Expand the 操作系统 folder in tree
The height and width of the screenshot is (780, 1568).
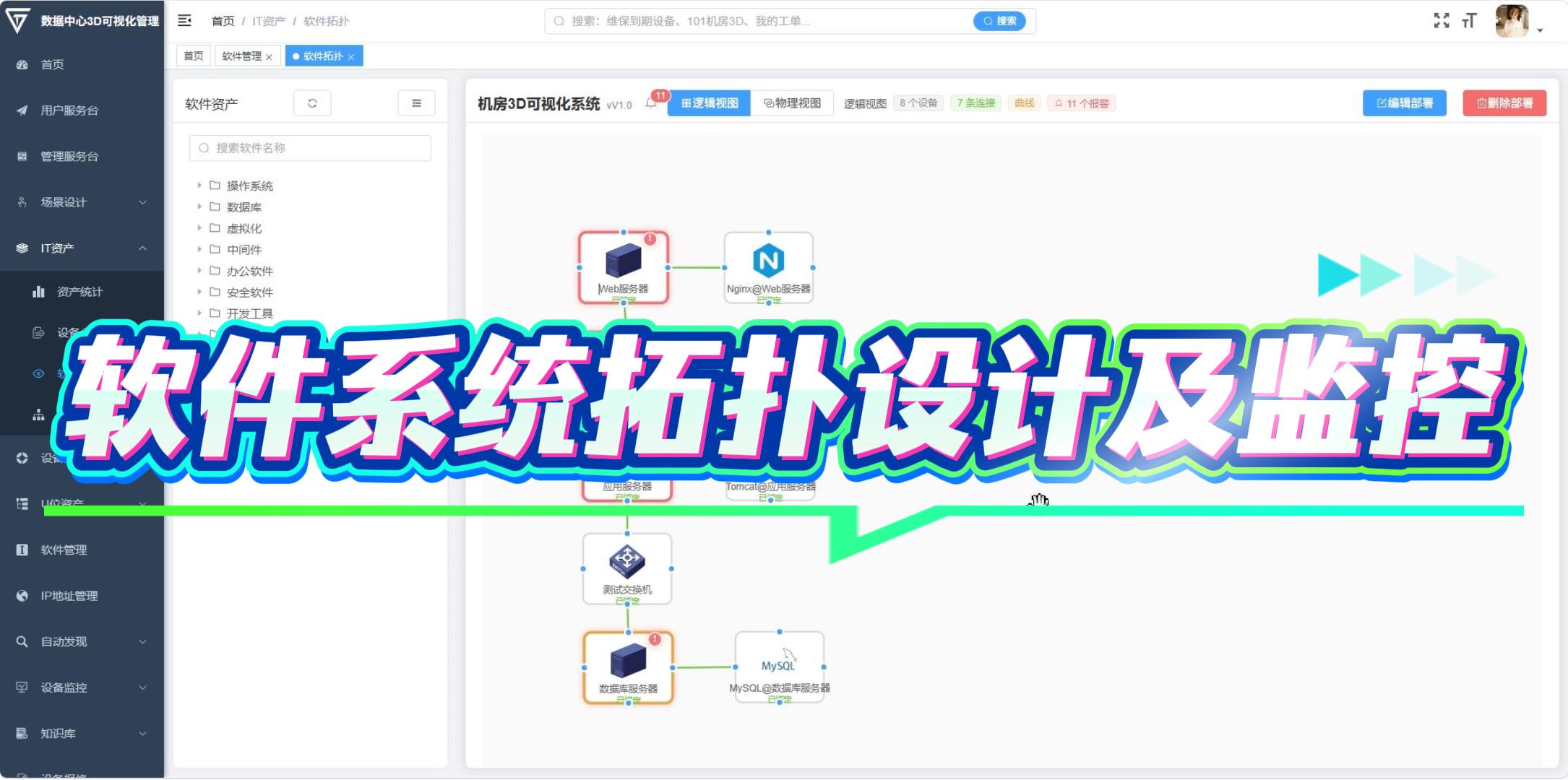(x=199, y=186)
